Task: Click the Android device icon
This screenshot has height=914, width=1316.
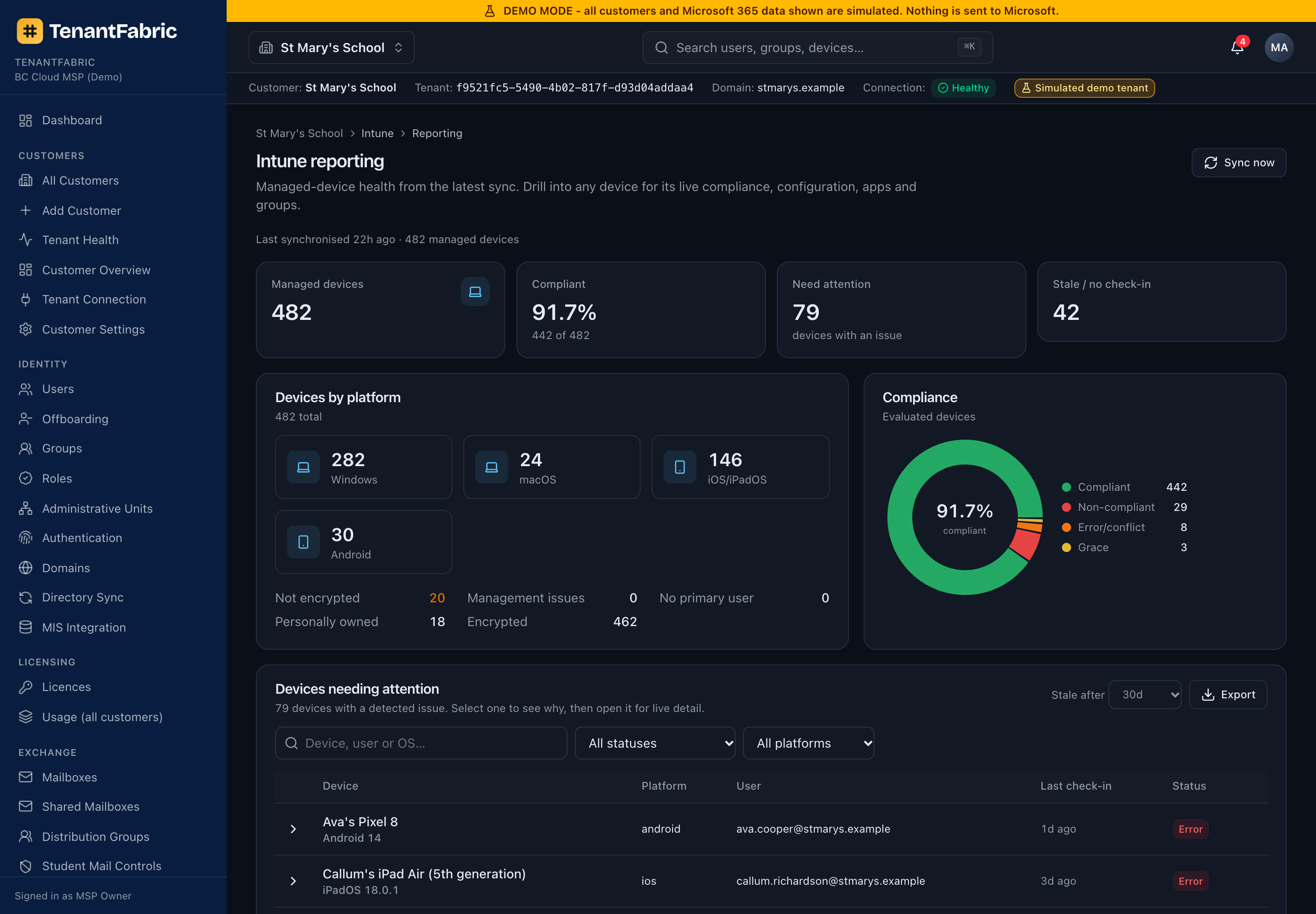Action: (x=303, y=542)
